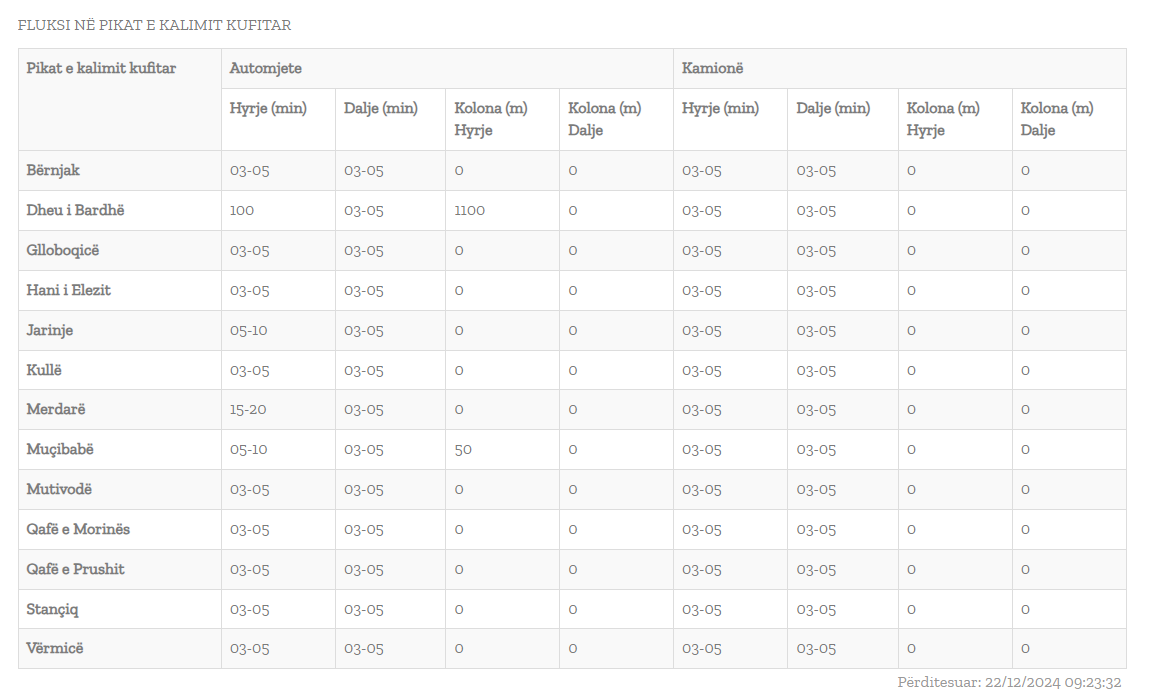Click the Glloboqicë border crossing name
1157x700 pixels.
pyautogui.click(x=63, y=250)
